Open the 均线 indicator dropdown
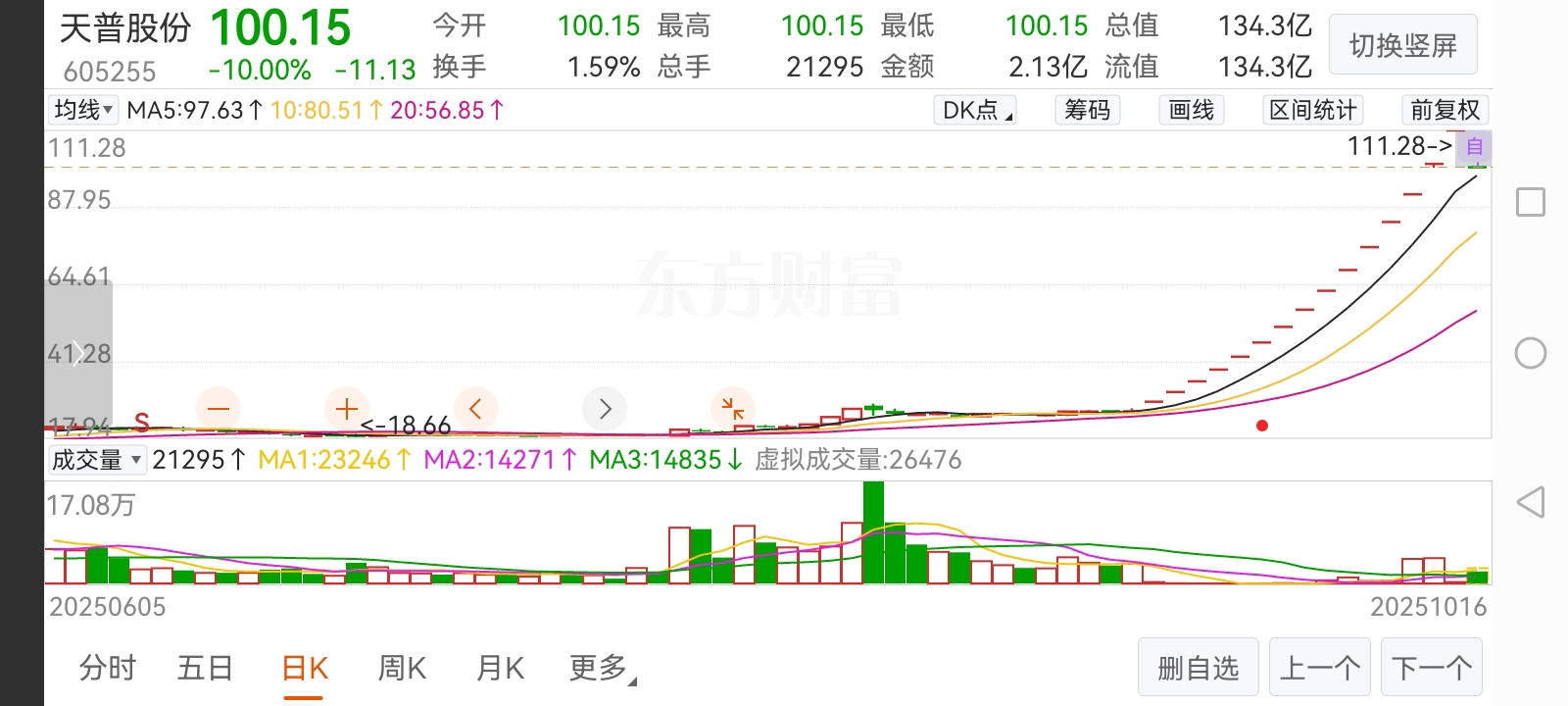 (83, 110)
